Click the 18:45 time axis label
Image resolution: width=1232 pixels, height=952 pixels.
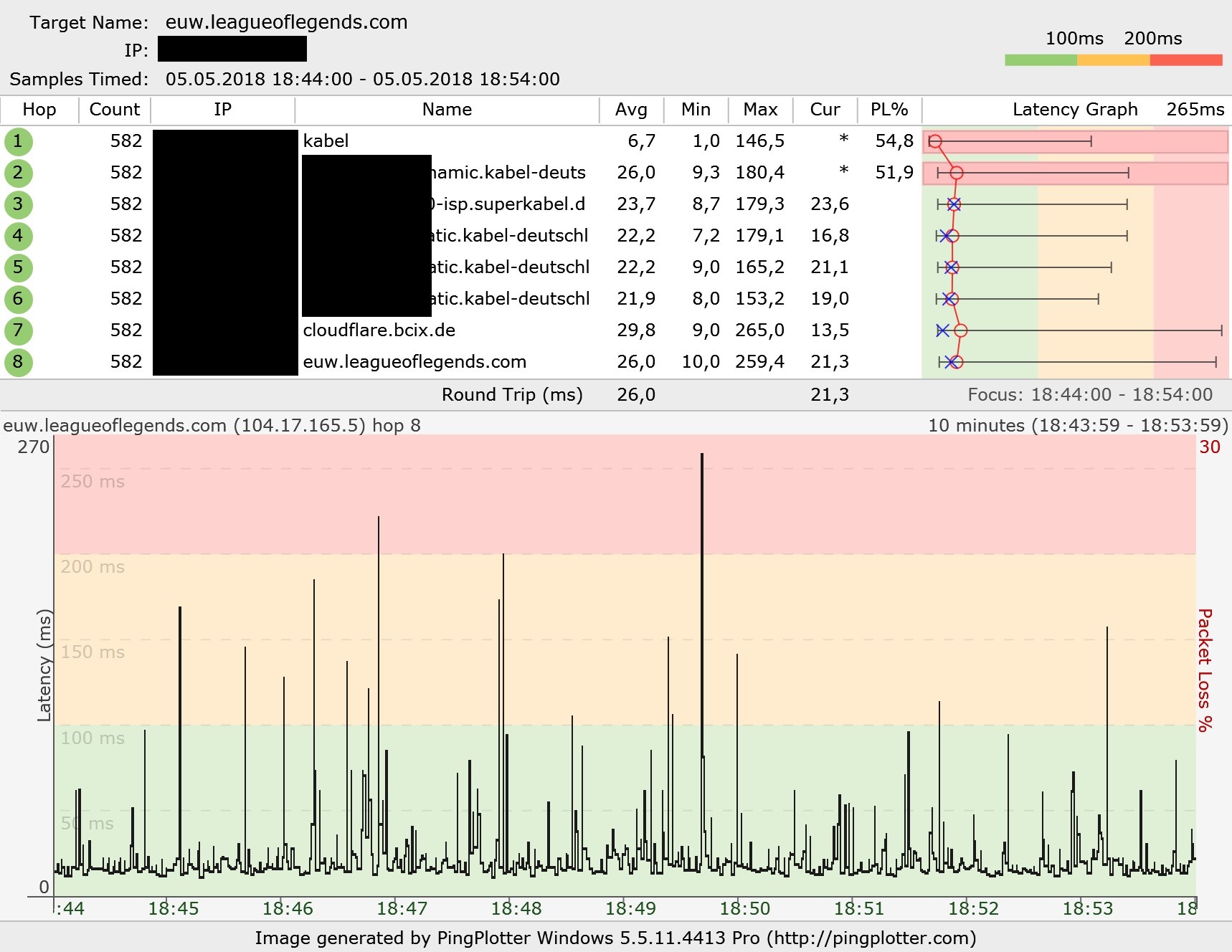pos(174,909)
